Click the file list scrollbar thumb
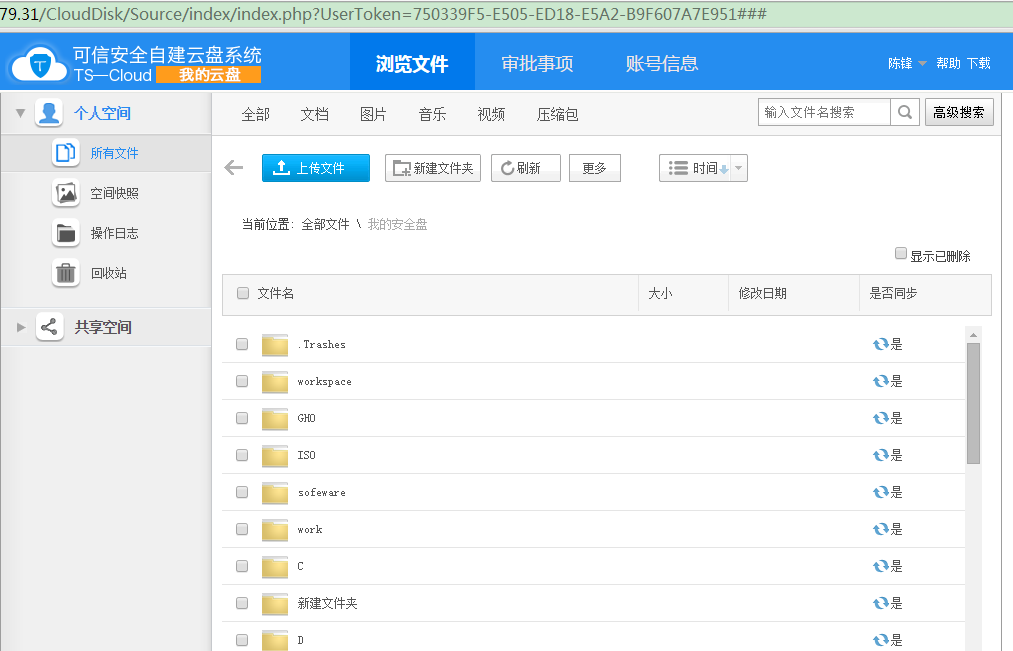 [x=974, y=403]
